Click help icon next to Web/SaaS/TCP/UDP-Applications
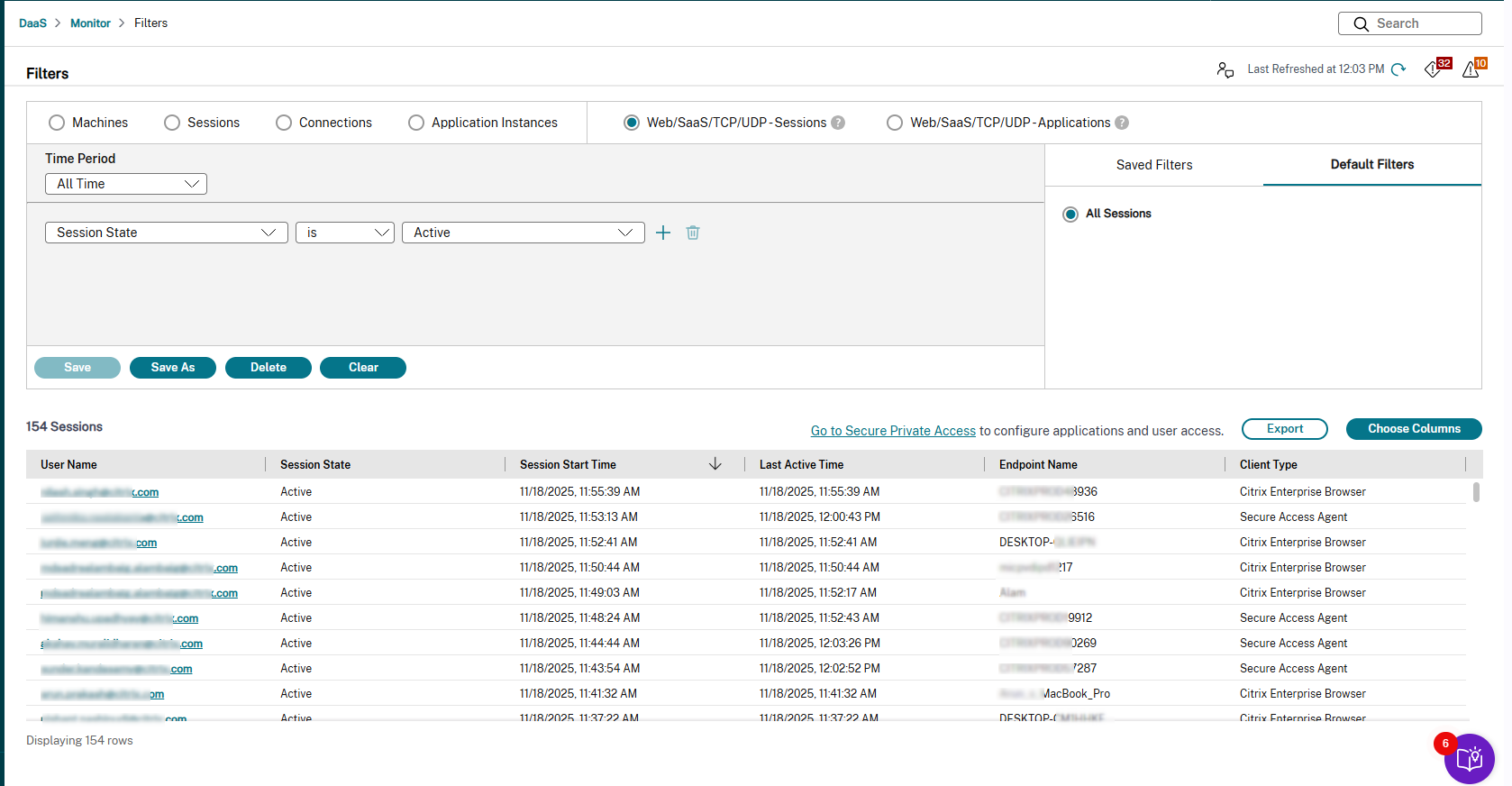1512x786 pixels. pyautogui.click(x=1122, y=123)
